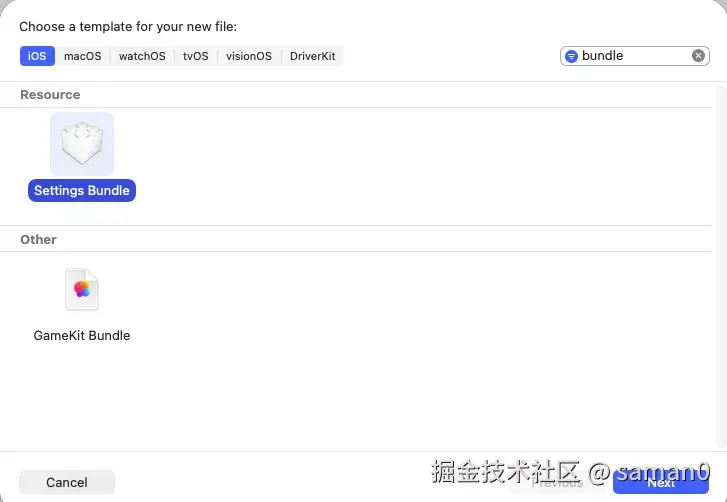Open the filter options icon in search field

click(x=571, y=56)
